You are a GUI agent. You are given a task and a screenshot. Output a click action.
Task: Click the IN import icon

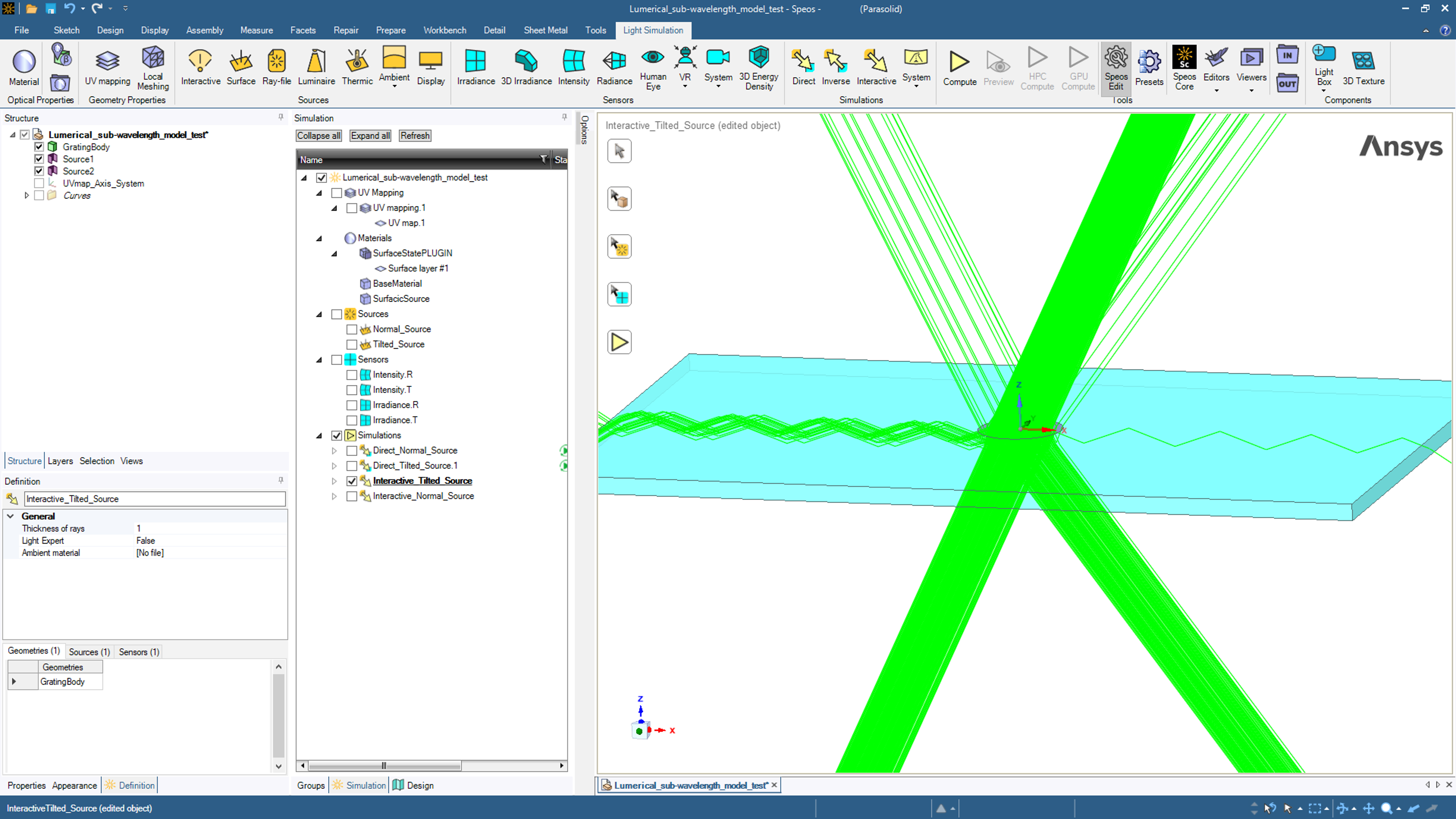(x=1287, y=55)
